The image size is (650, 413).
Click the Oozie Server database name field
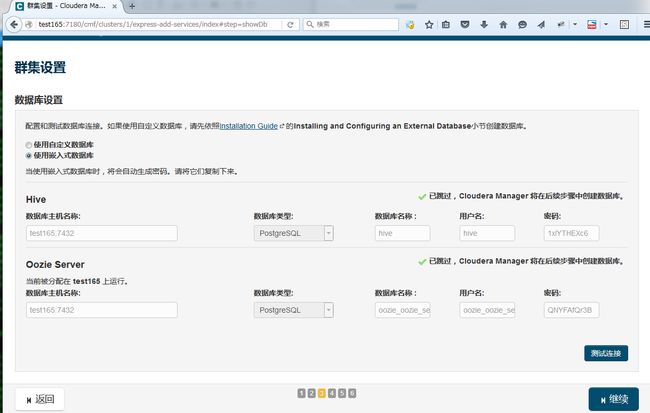pyautogui.click(x=403, y=310)
